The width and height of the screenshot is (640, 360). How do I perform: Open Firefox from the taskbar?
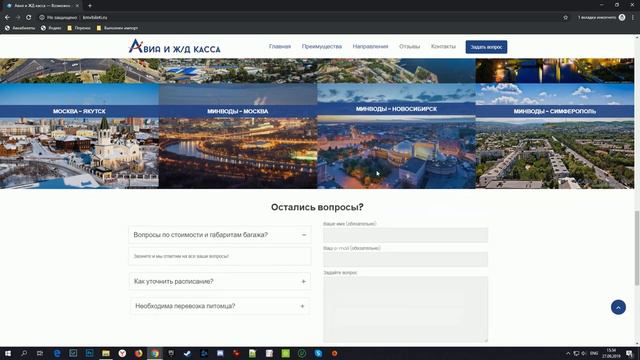138,353
